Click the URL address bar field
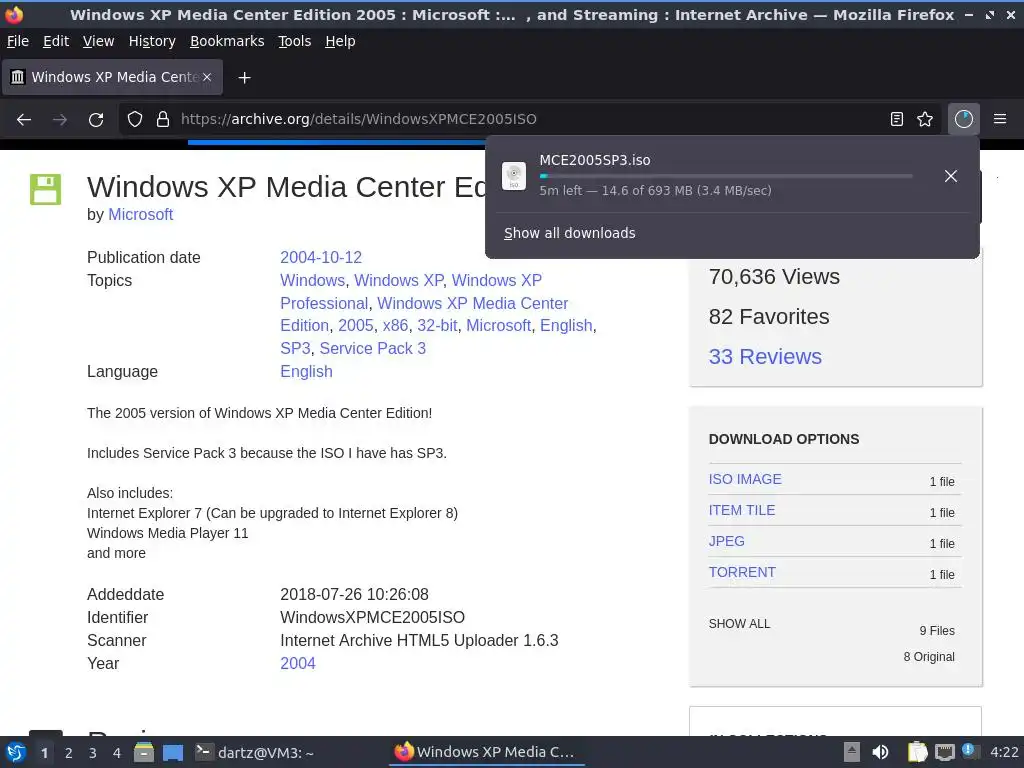 pyautogui.click(x=529, y=119)
